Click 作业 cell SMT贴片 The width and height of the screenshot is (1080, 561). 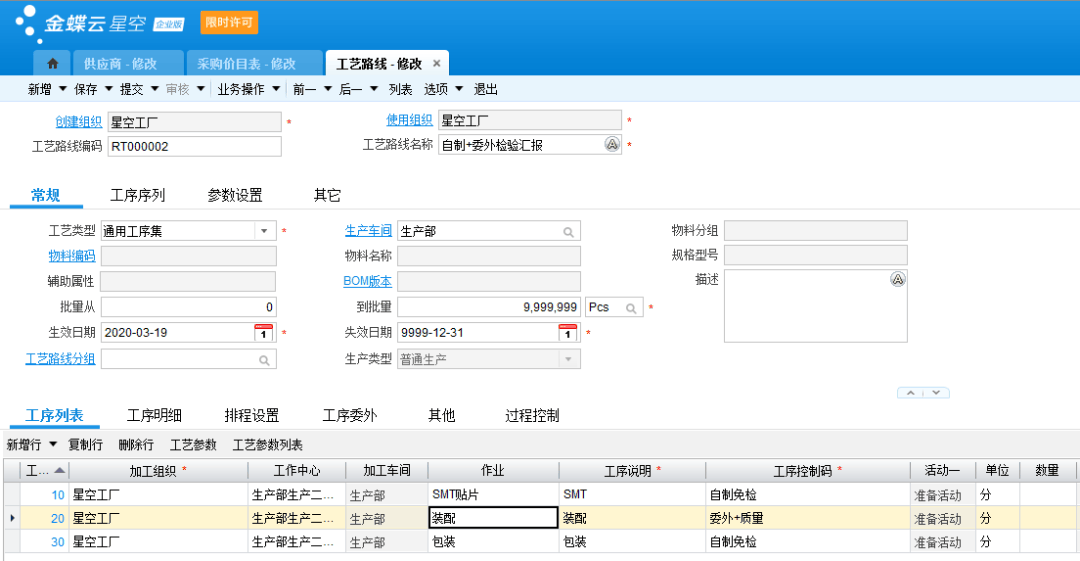(x=493, y=494)
